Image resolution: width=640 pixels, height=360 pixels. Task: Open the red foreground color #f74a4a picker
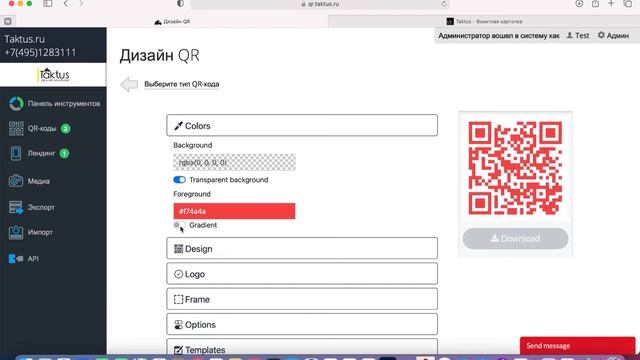234,211
